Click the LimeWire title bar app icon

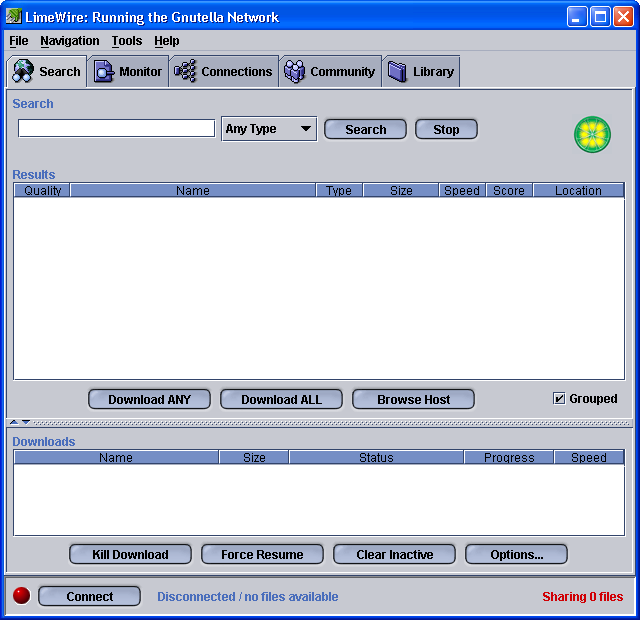tap(13, 16)
